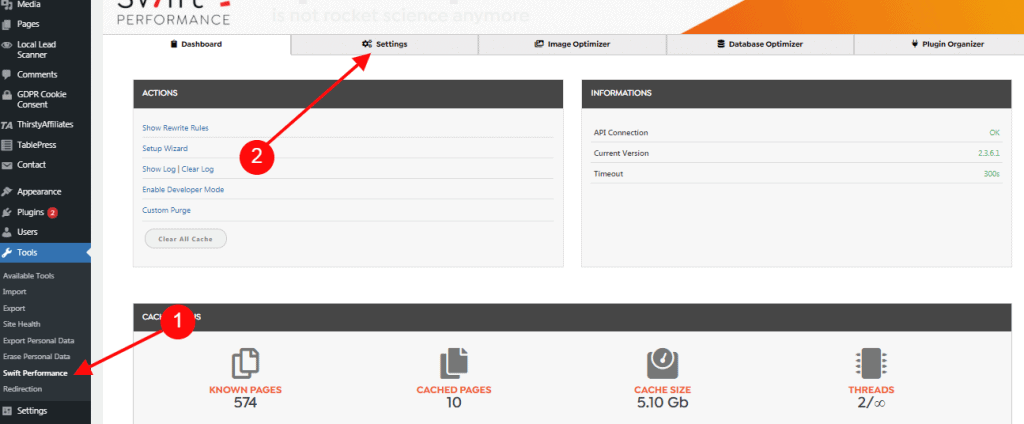
Task: Open ThirstyAffiliates menu item
Action: (x=46, y=125)
